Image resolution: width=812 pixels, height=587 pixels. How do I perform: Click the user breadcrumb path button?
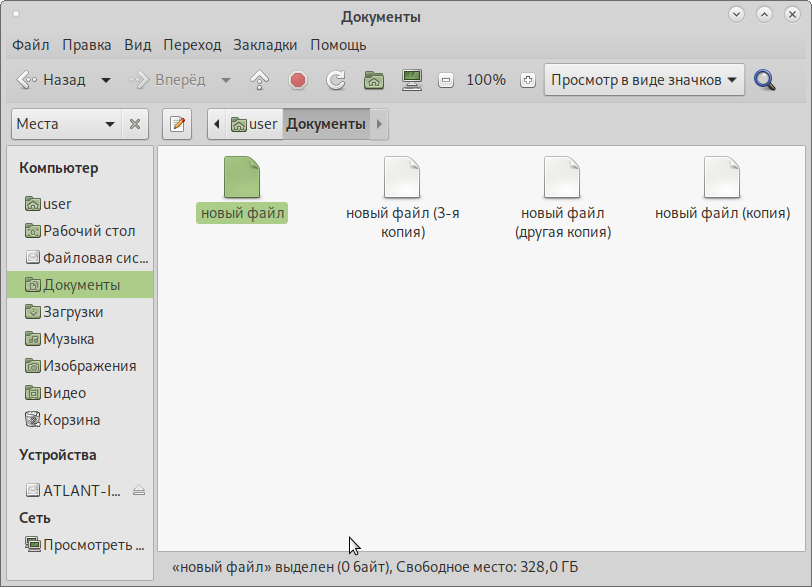click(254, 124)
